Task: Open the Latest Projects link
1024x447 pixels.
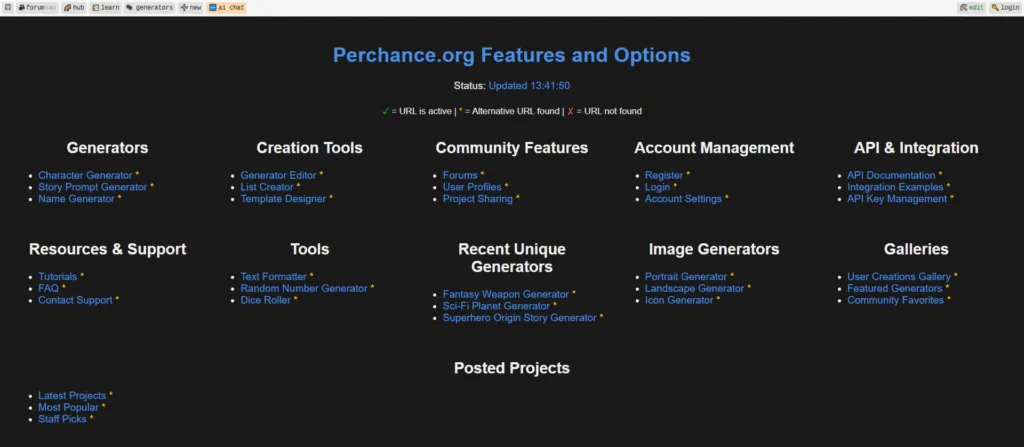Action: [72, 395]
